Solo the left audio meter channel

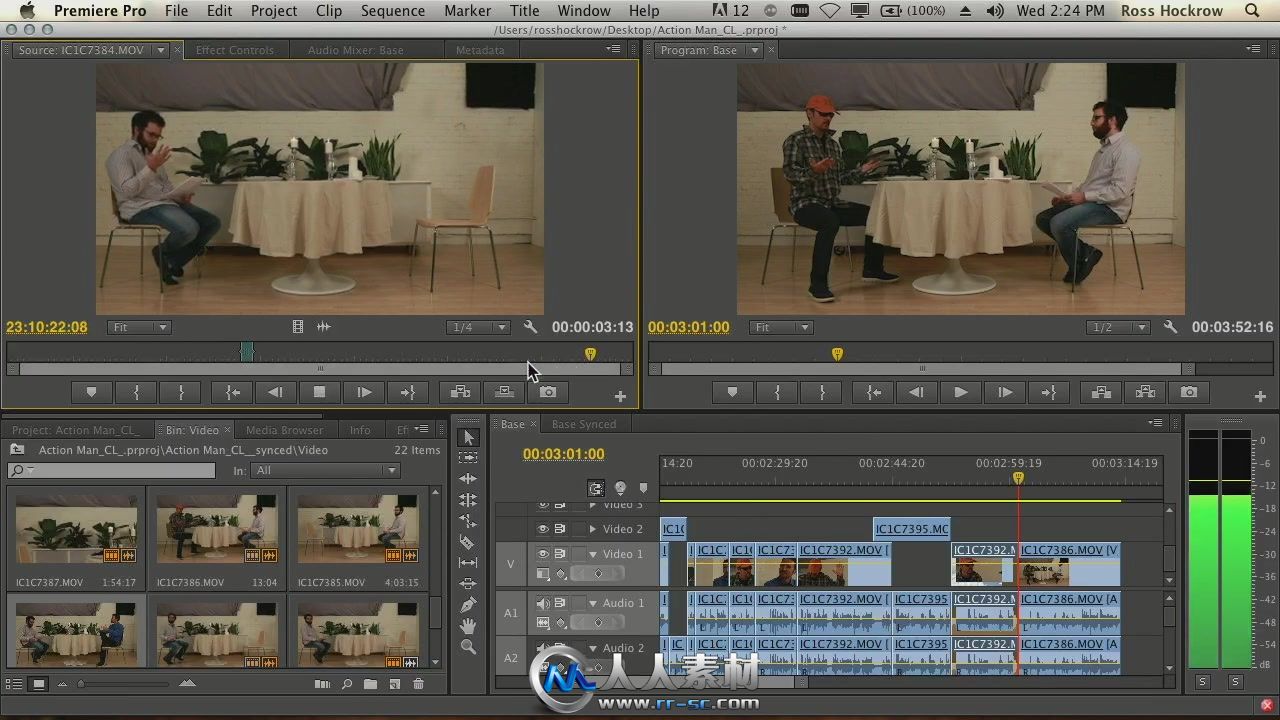1203,682
